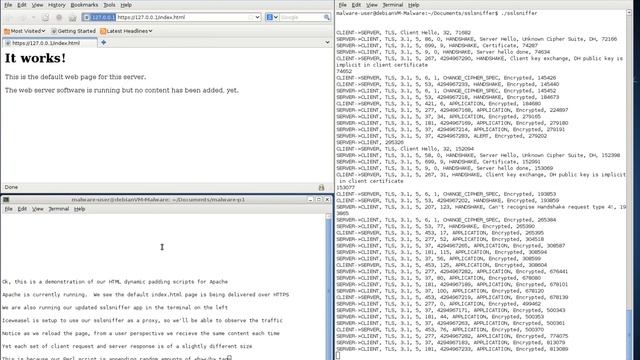This screenshot has width=640, height=360.
Task: Open the browser File menu
Action: point(8,5)
